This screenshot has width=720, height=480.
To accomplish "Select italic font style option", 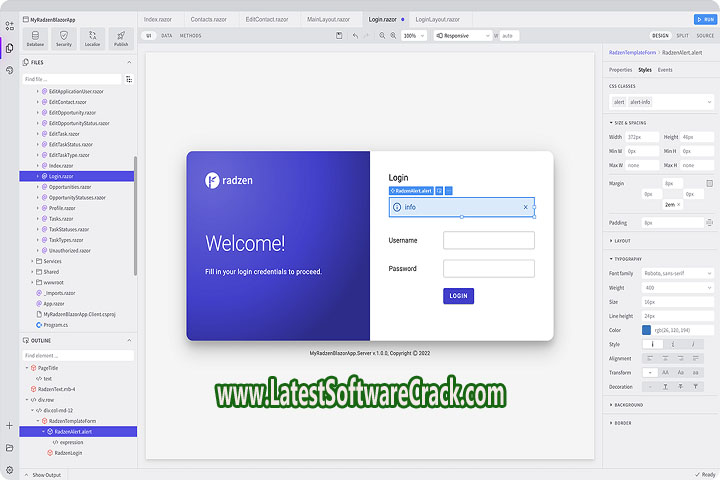I will (x=673, y=344).
